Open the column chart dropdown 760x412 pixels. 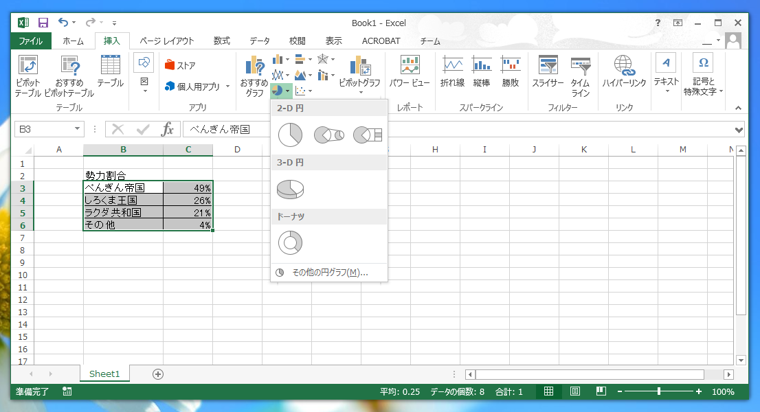coord(281,60)
